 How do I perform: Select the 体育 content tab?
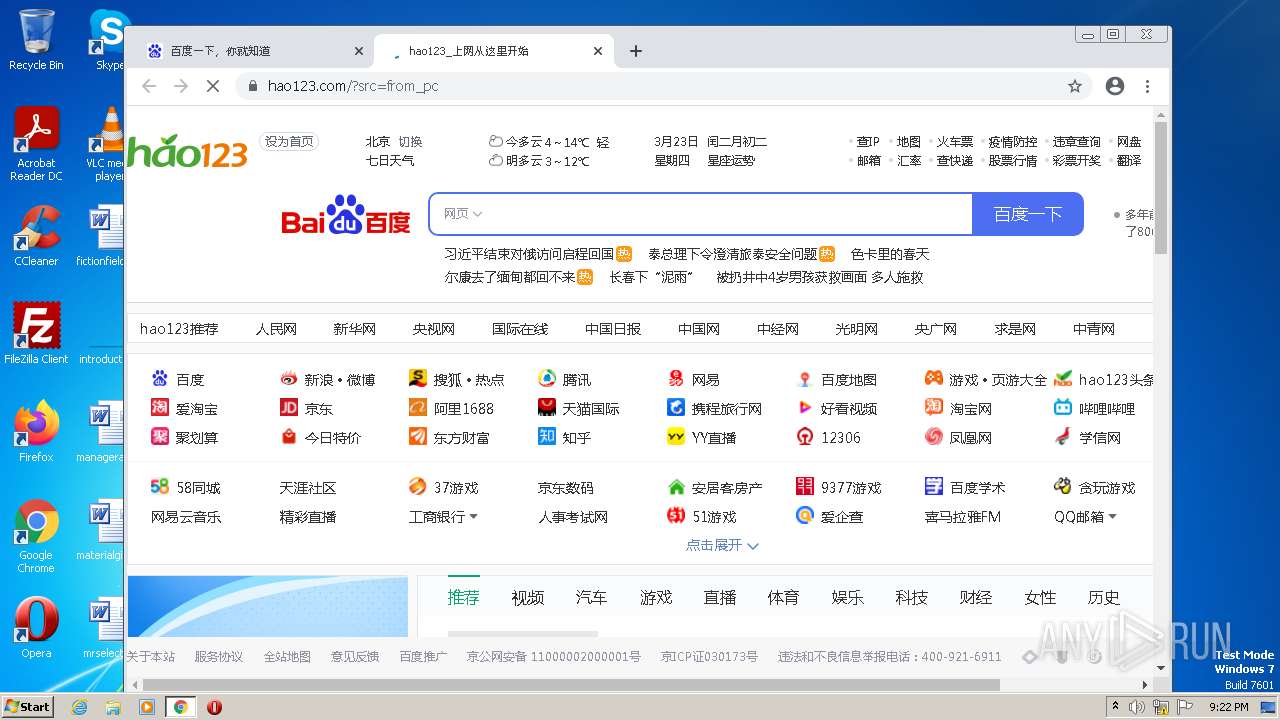click(x=784, y=597)
